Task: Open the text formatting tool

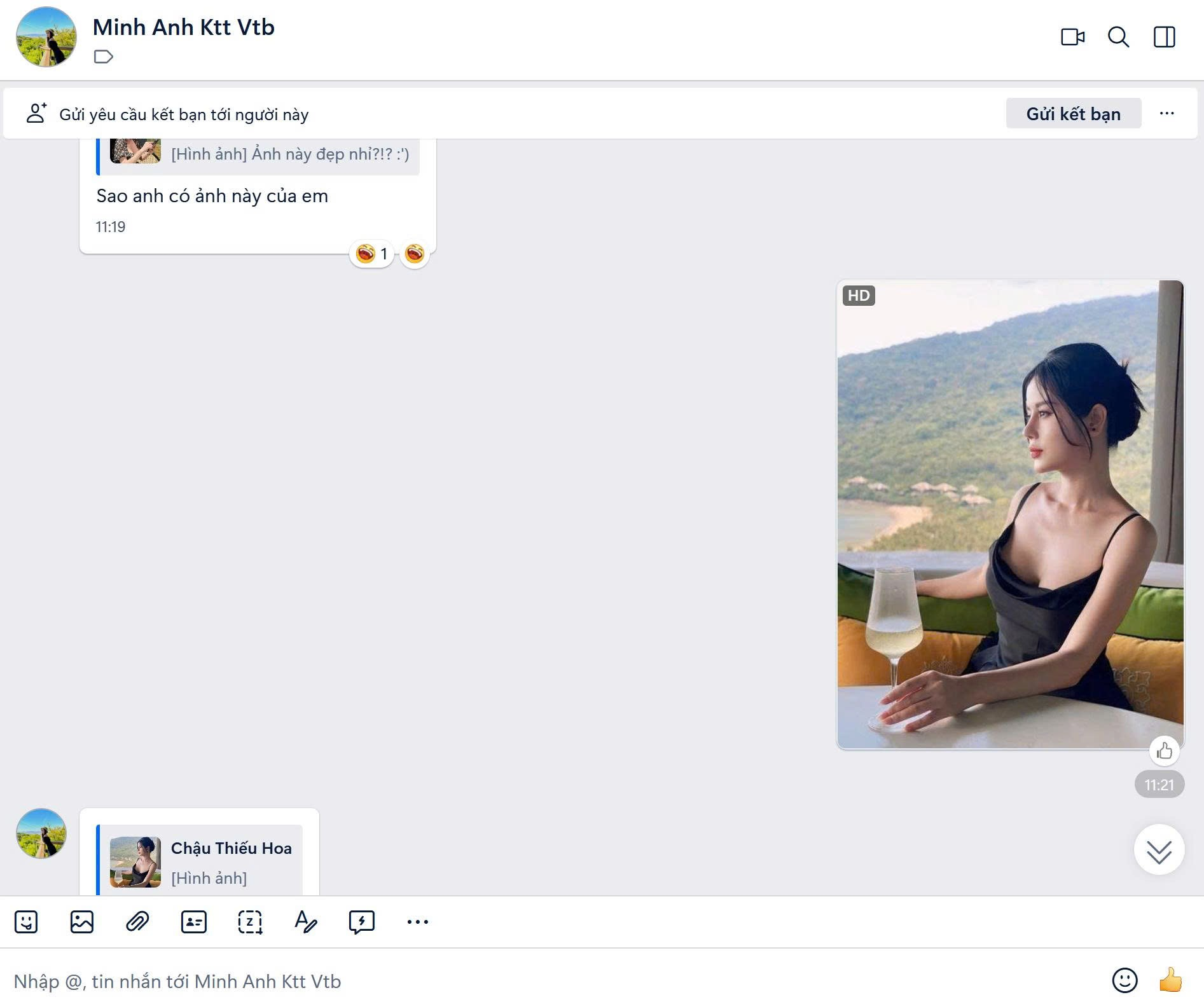Action: coord(305,921)
